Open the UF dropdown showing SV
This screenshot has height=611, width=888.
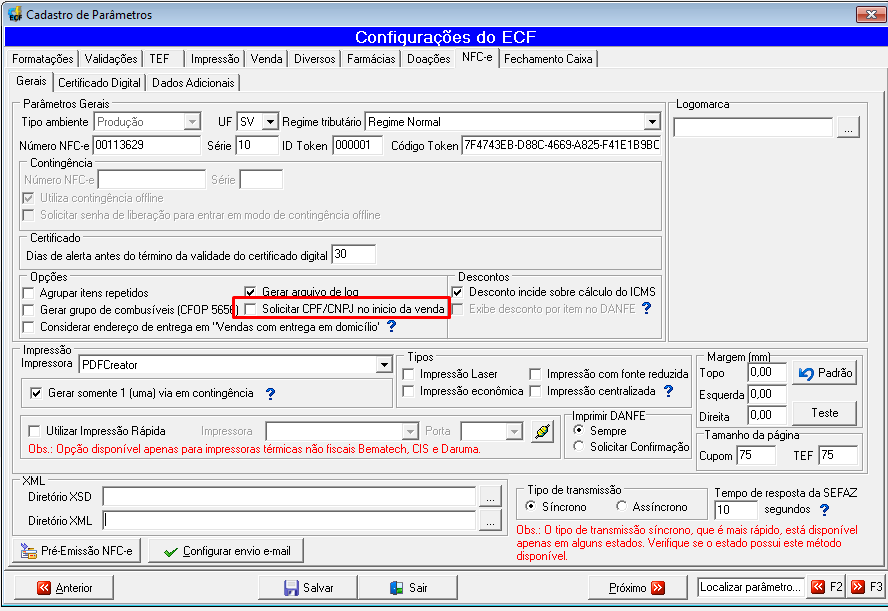pos(270,122)
